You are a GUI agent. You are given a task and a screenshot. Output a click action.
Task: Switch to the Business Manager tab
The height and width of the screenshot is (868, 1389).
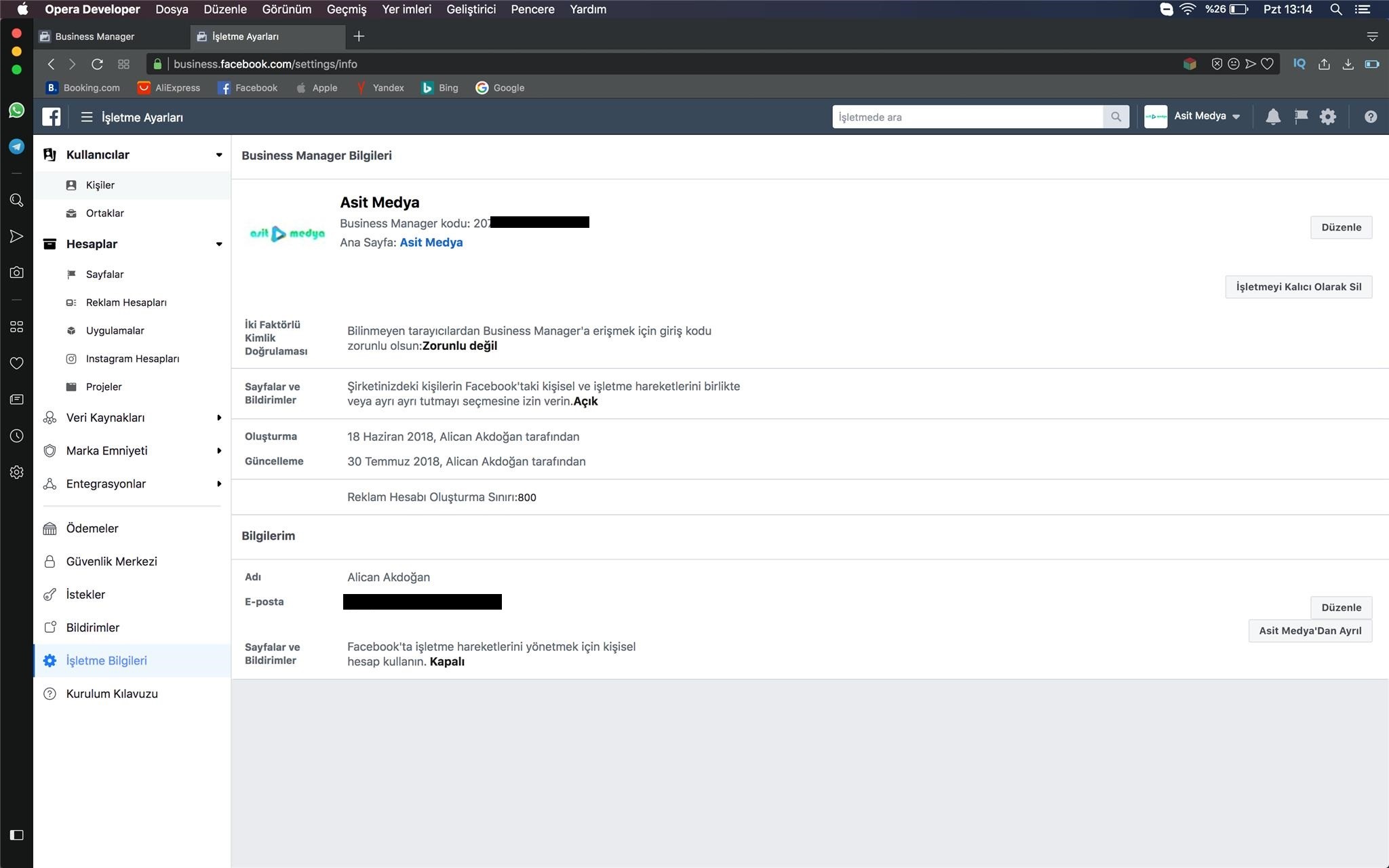click(x=112, y=36)
